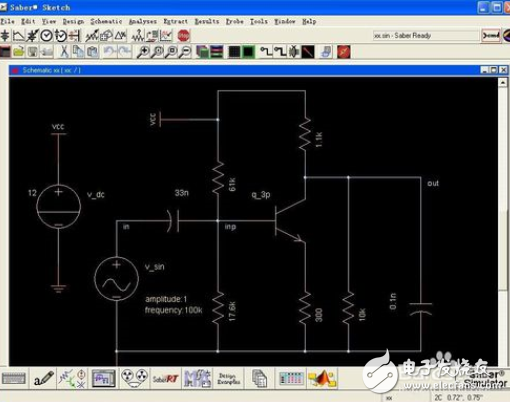The width and height of the screenshot is (510, 402).
Task: Click the yellow open folder icon
Action: [19, 52]
